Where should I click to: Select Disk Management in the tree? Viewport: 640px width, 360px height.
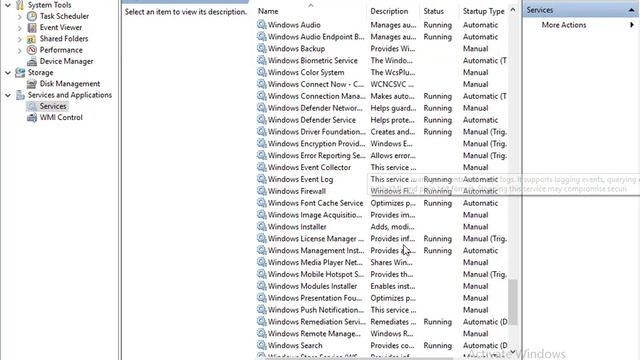[x=69, y=84]
